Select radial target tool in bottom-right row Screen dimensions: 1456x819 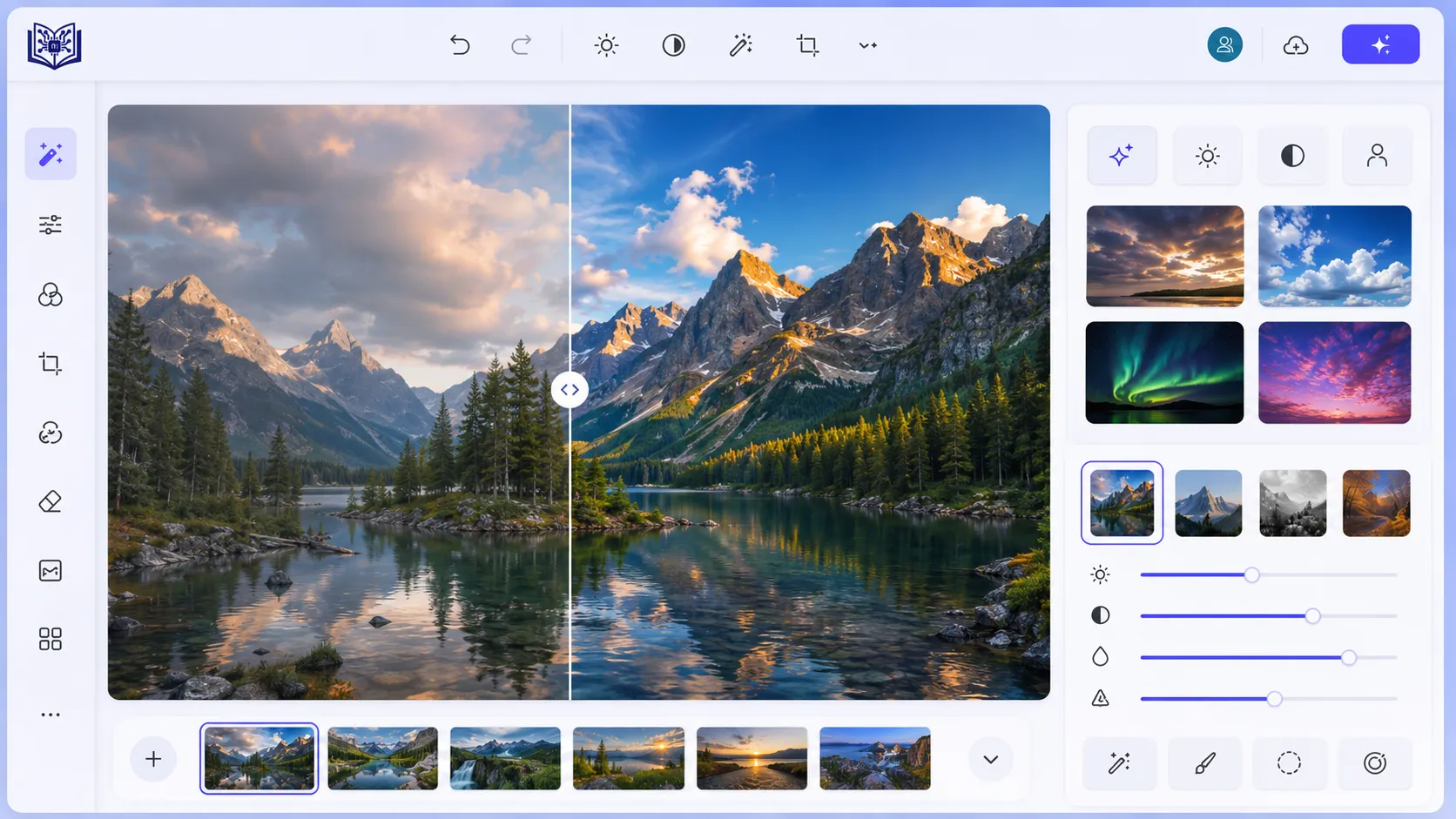(1374, 763)
